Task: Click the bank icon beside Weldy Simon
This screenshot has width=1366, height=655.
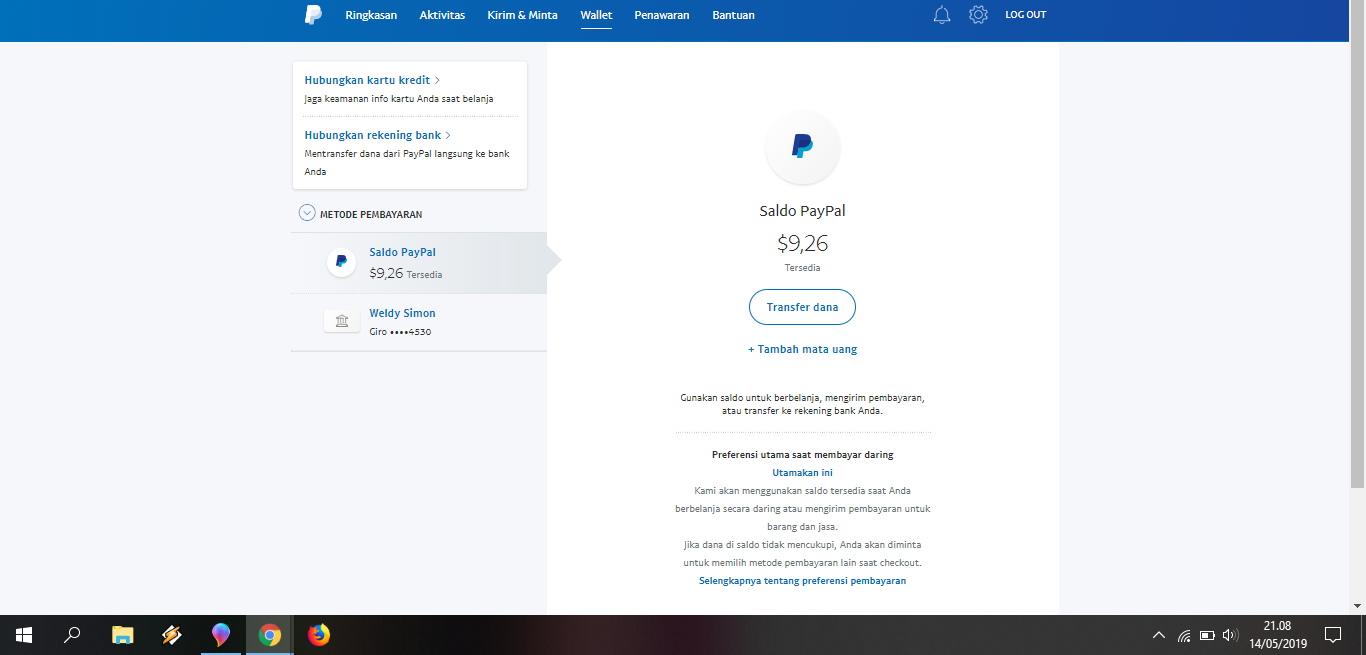Action: 342,321
